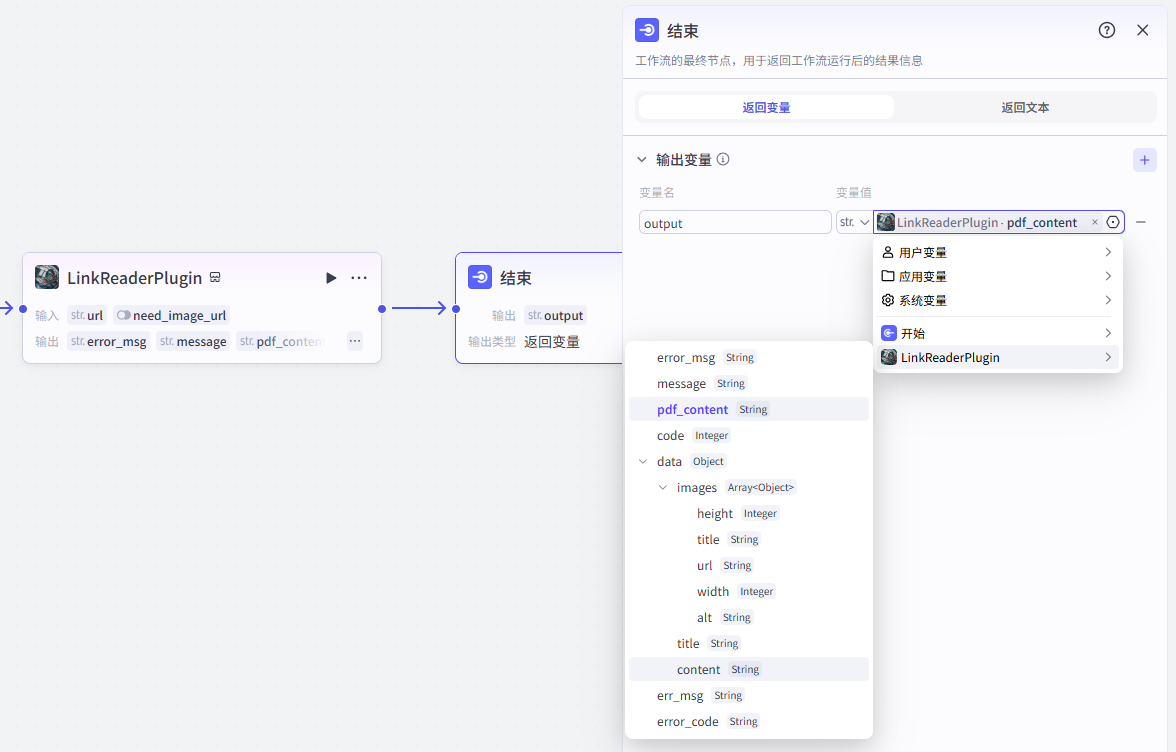1176x752 pixels.
Task: Expand the 系统变量 submenu
Action: point(997,300)
